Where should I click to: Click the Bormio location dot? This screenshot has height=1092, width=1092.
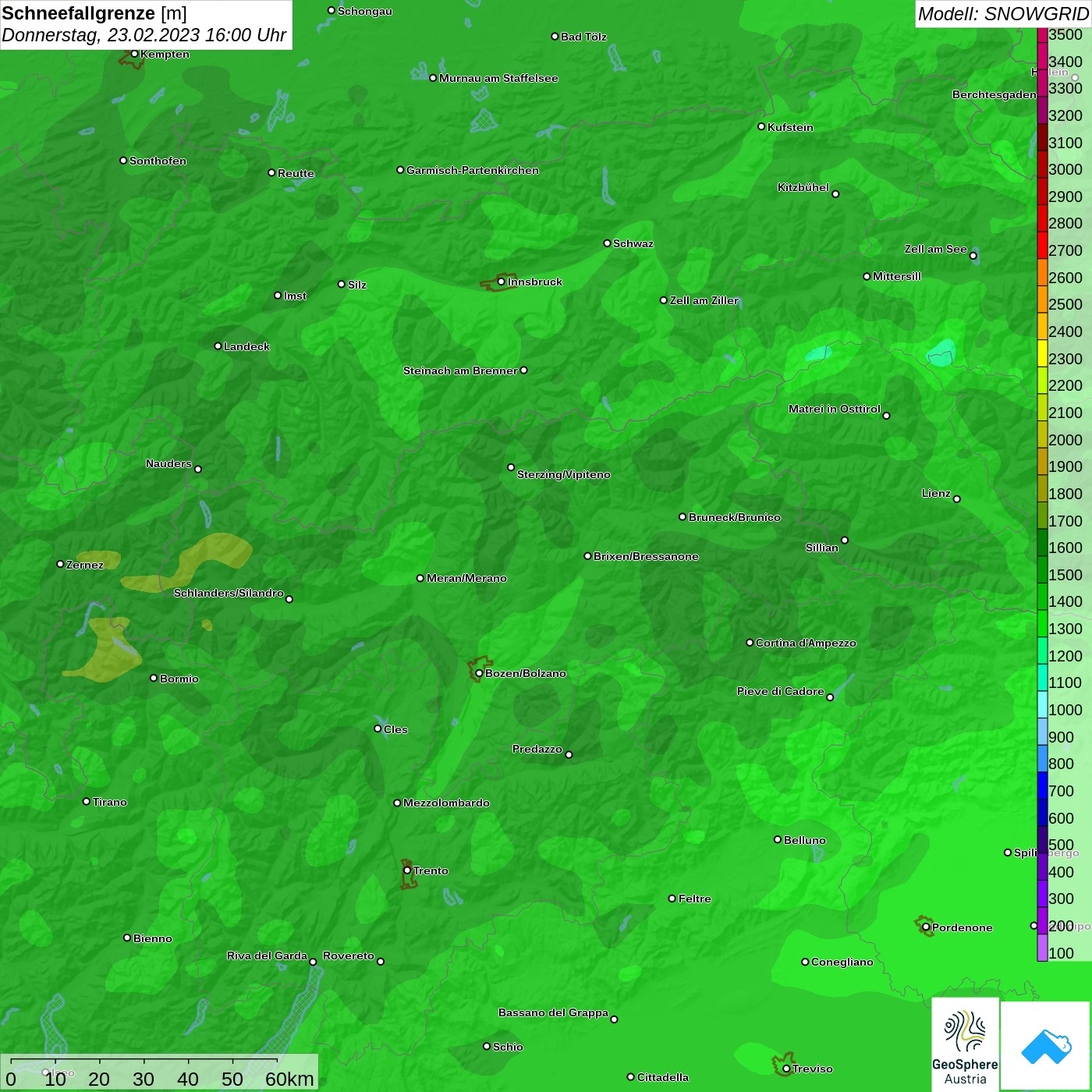point(154,678)
